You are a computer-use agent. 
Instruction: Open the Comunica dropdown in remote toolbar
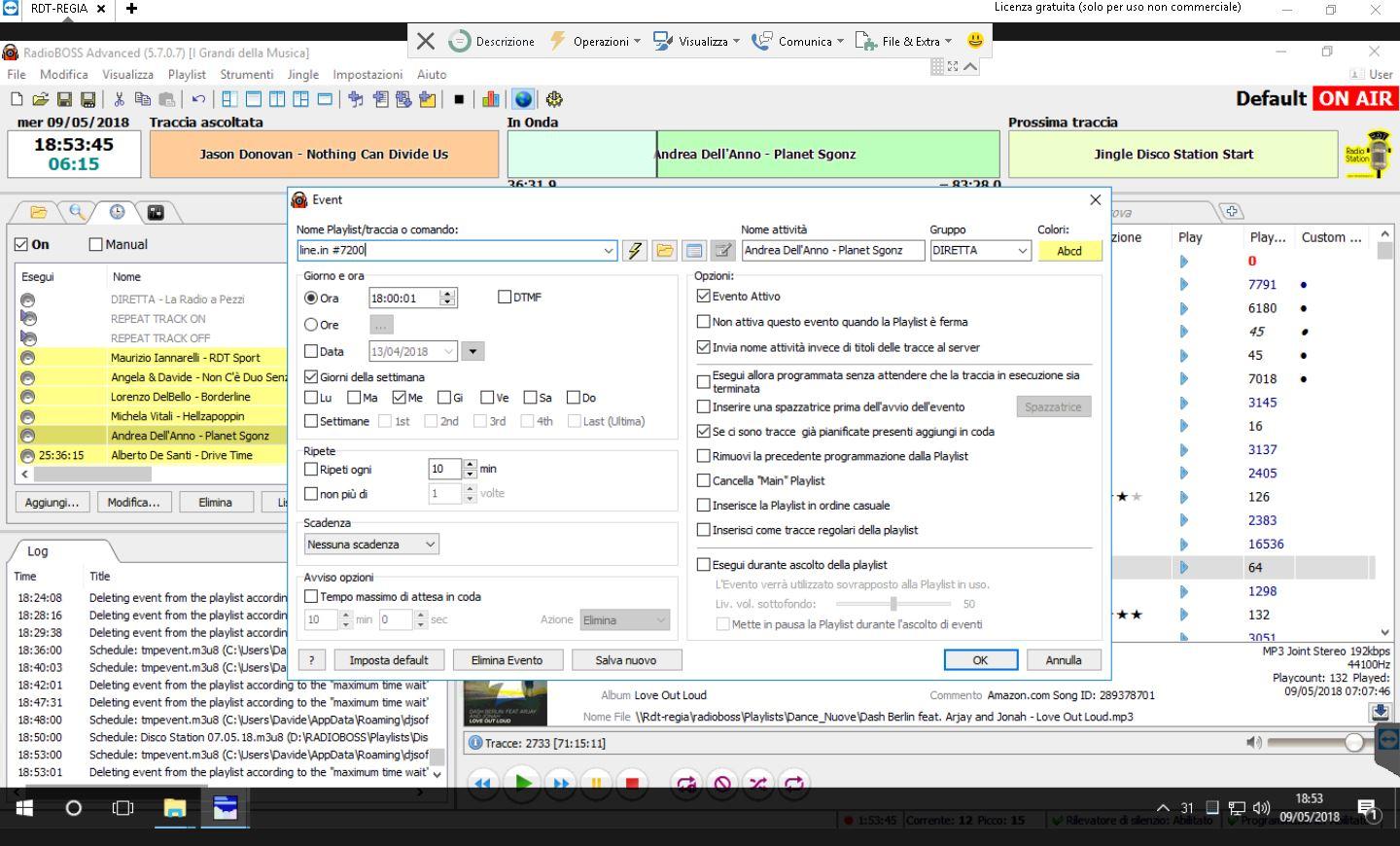tap(797, 41)
